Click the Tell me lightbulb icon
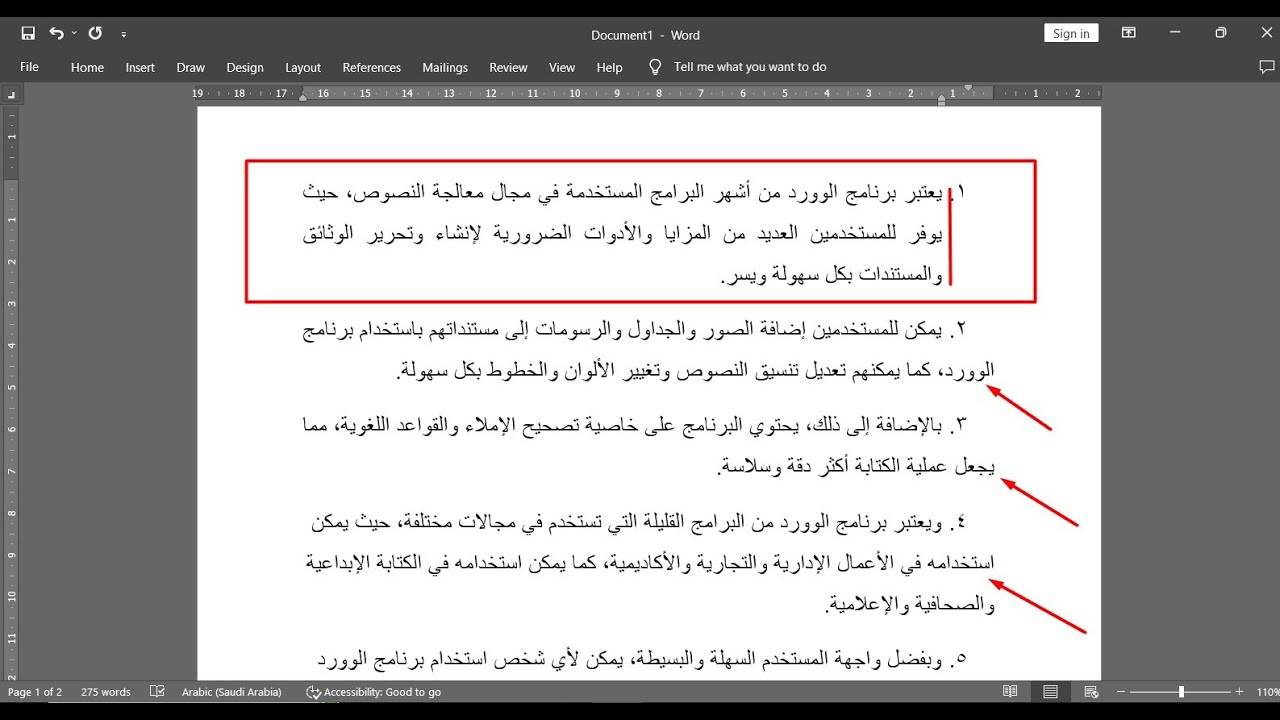 [x=655, y=67]
